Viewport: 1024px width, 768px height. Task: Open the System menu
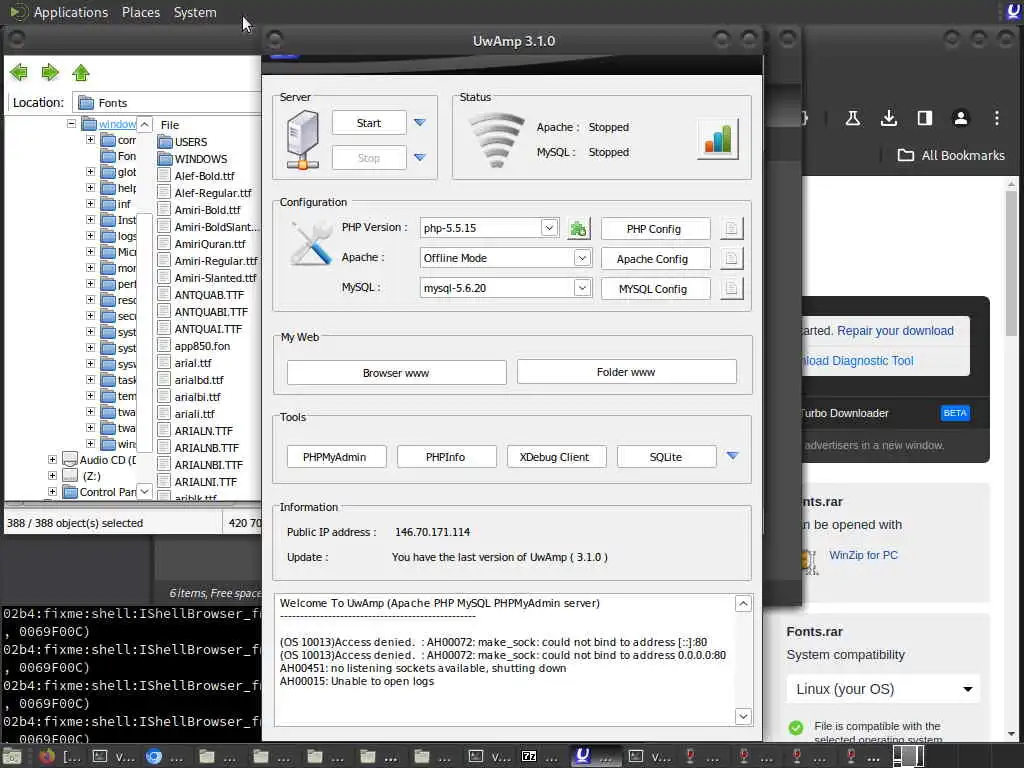[x=195, y=12]
